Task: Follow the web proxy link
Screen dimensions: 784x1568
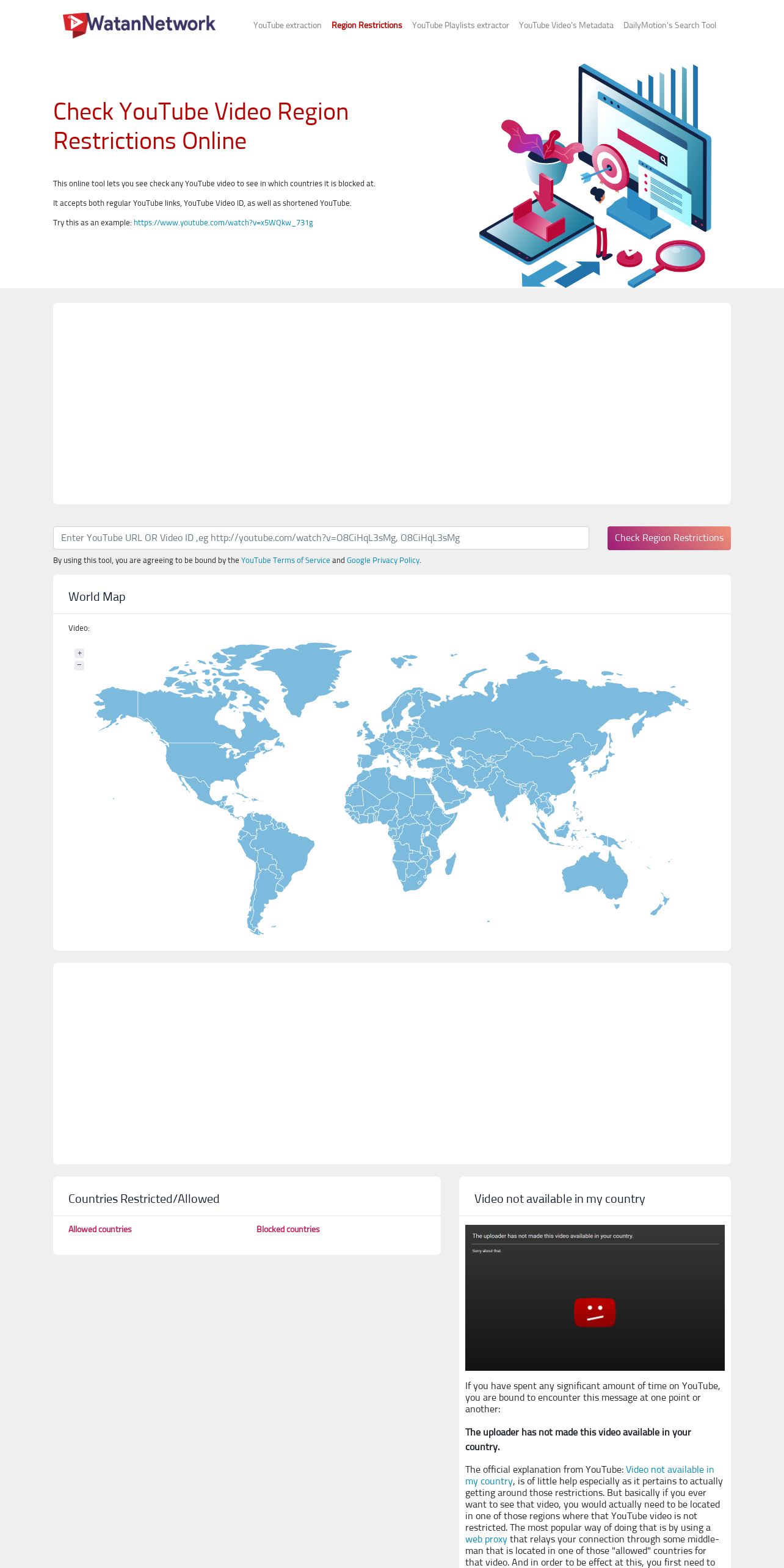Action: pos(486,1539)
